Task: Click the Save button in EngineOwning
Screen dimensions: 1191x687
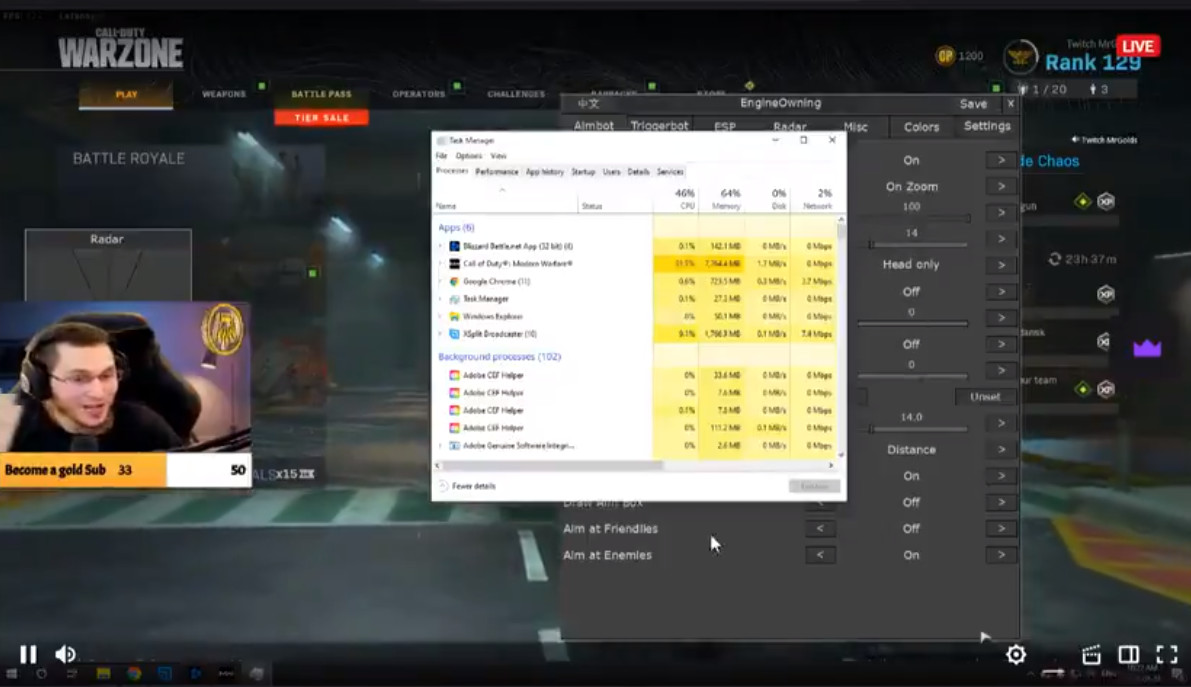Action: tap(973, 104)
